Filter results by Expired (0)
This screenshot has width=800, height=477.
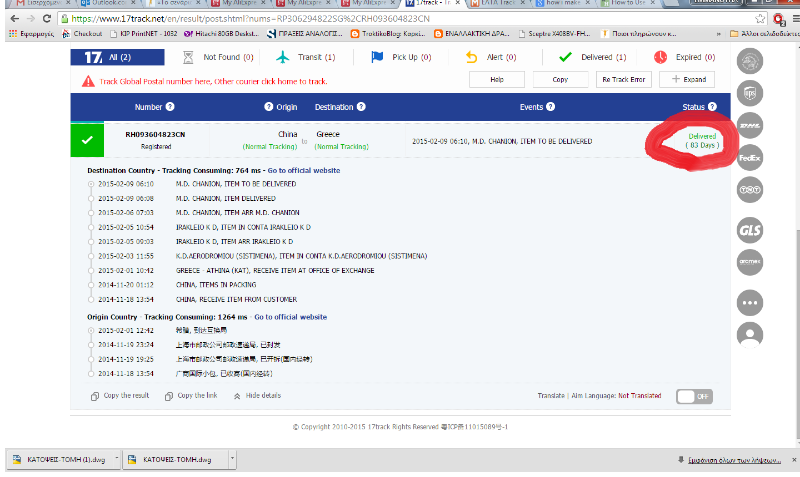click(684, 57)
